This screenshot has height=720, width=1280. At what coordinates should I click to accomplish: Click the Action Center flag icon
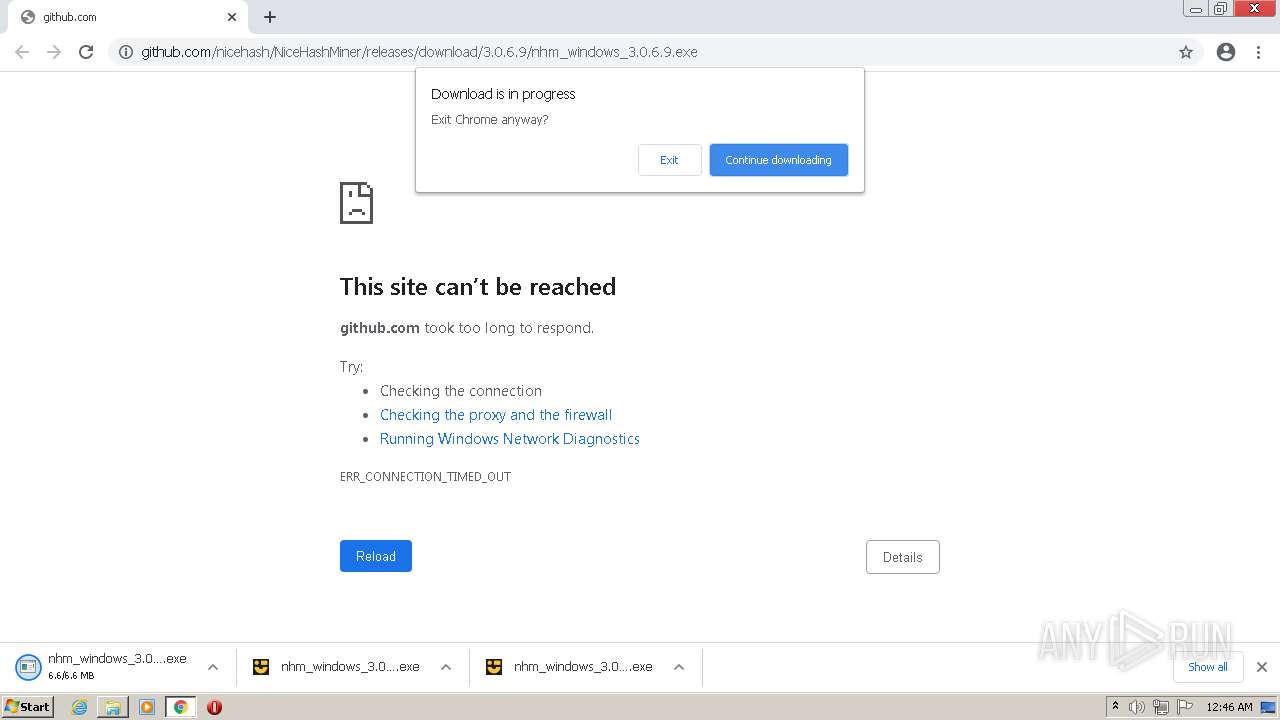tap(1185, 707)
